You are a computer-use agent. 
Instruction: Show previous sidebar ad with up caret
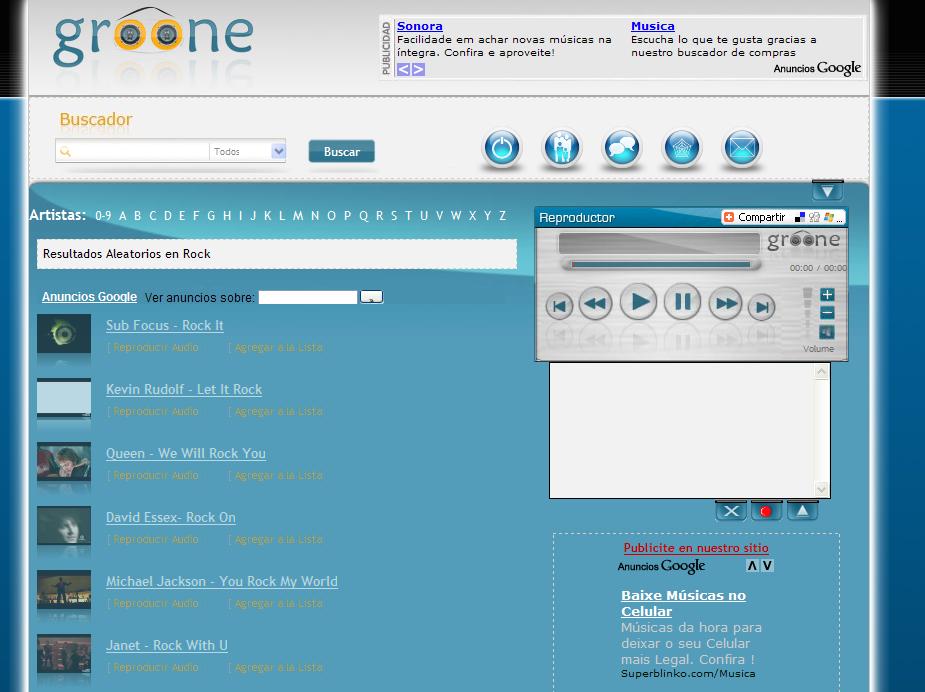point(752,566)
